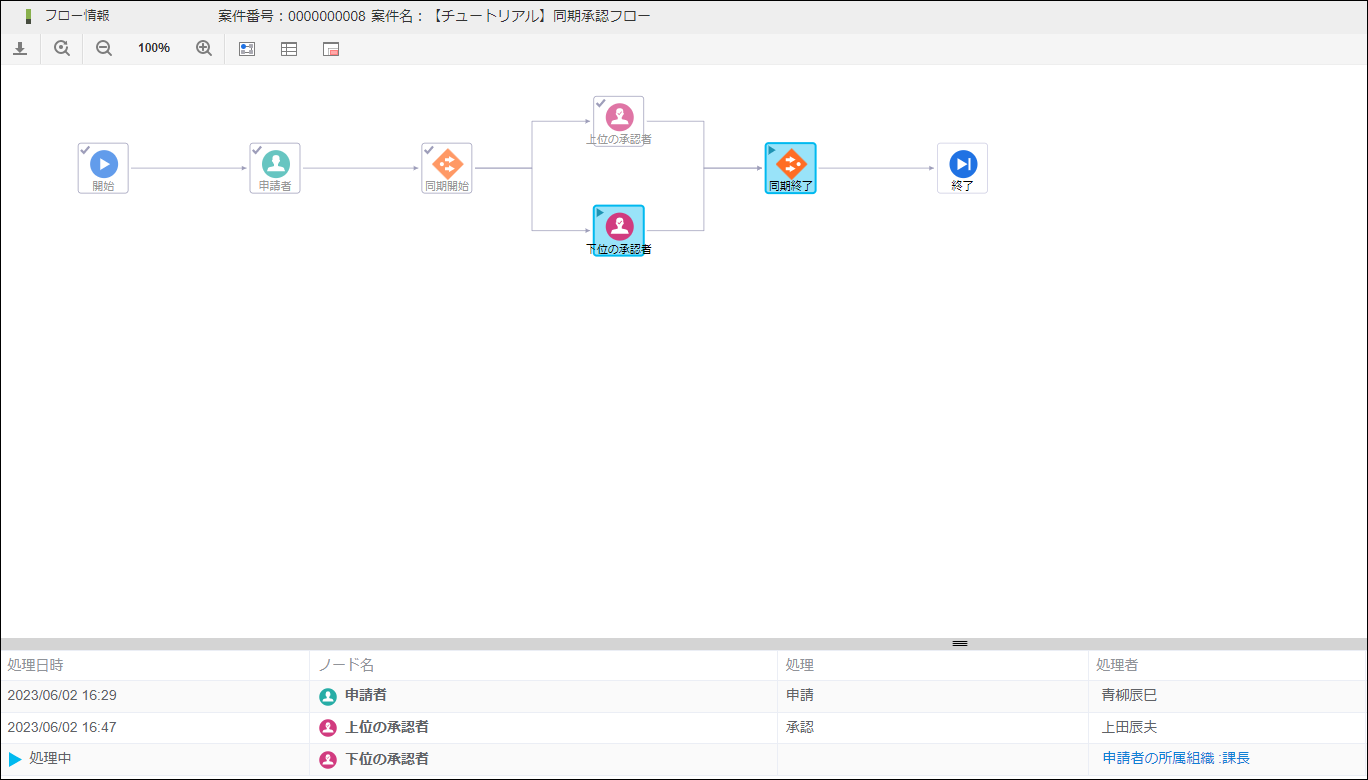Screen dimensions: 1368x780
Task: Click the green フロー情報 header icon
Action: [x=28, y=16]
